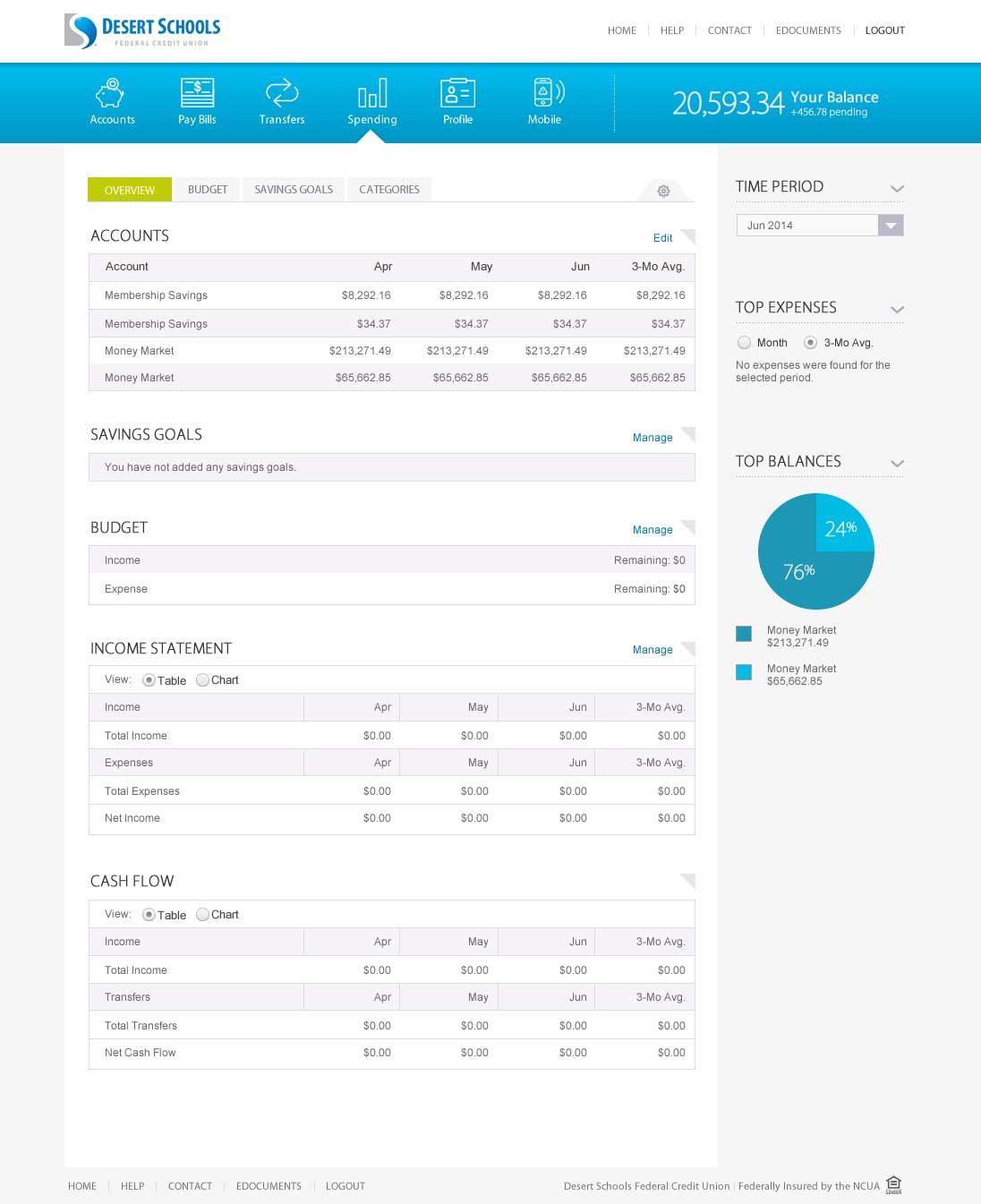Screen dimensions: 981x1204
Task: Collapse the Top Expenses panel
Action: [897, 310]
